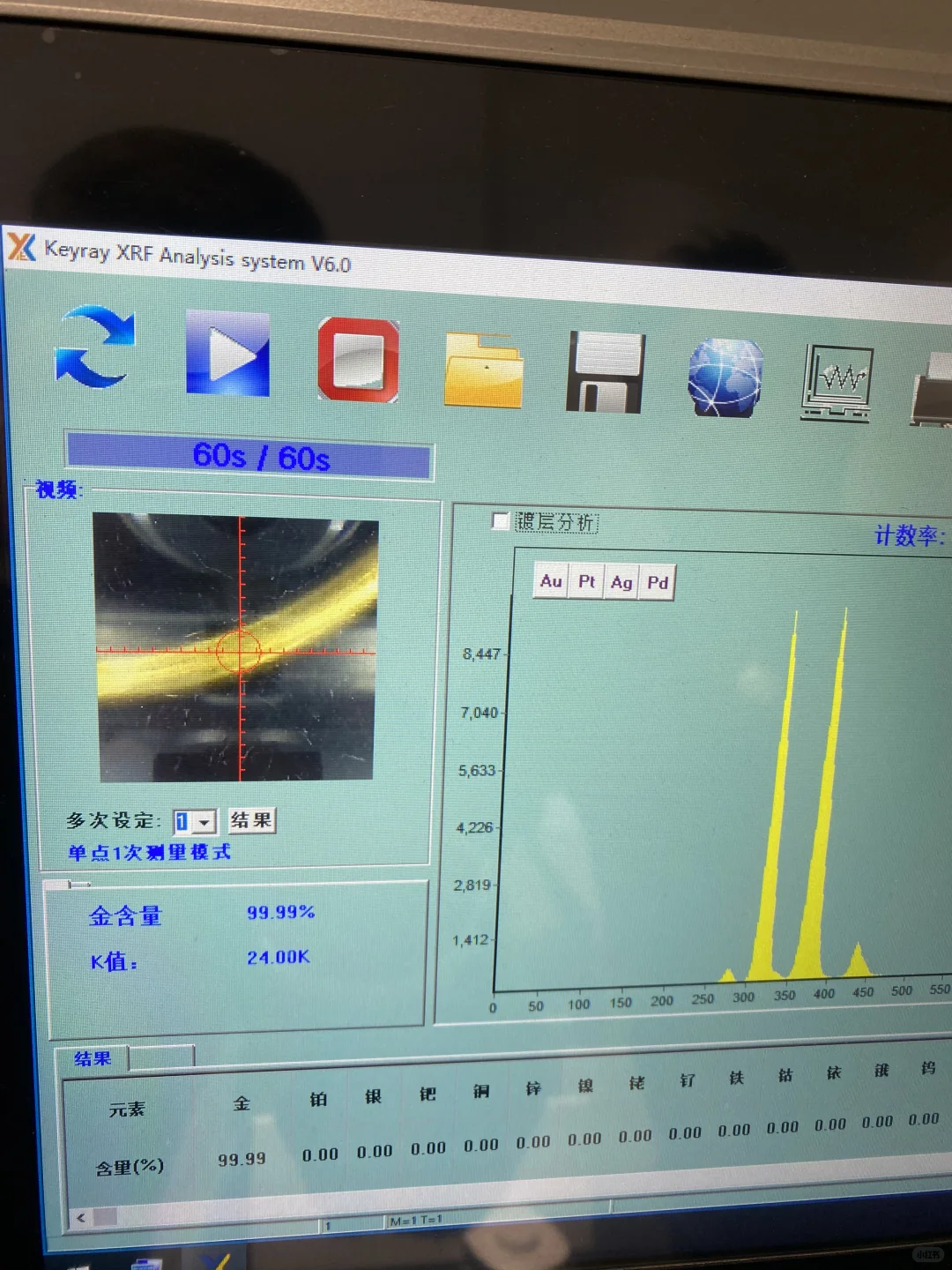Open a file using the yellow folder icon
The height and width of the screenshot is (1270, 952).
click(x=483, y=369)
